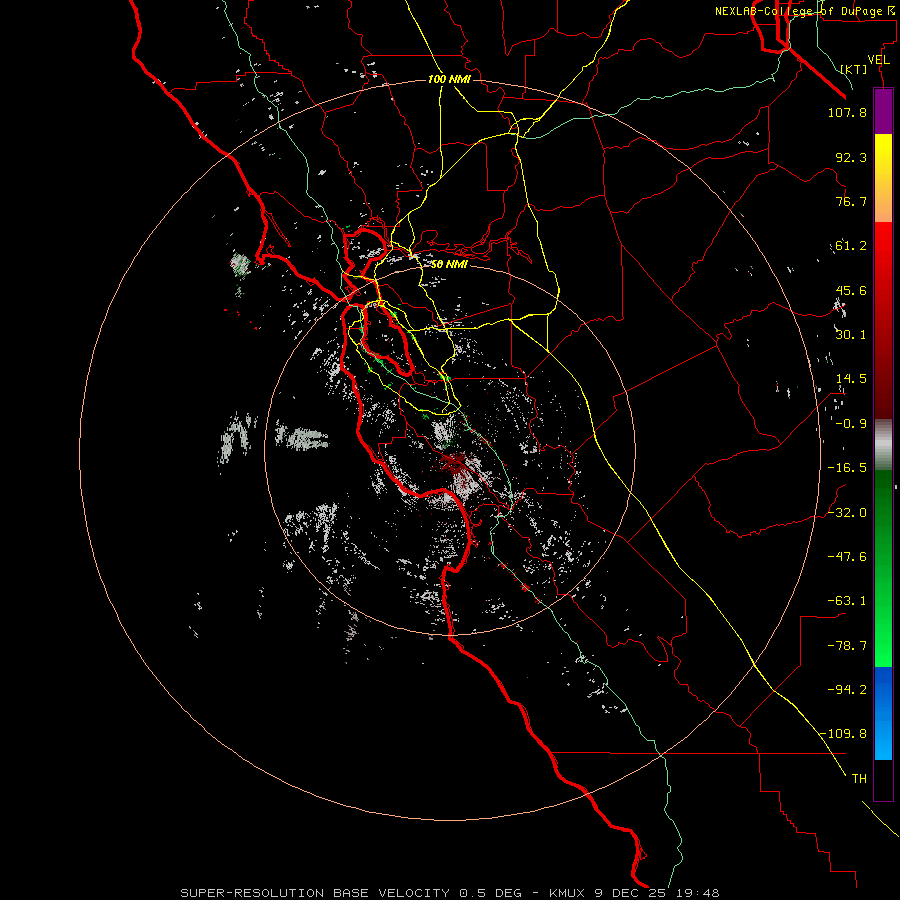Pick the purple segment of velocity scale

(883, 111)
